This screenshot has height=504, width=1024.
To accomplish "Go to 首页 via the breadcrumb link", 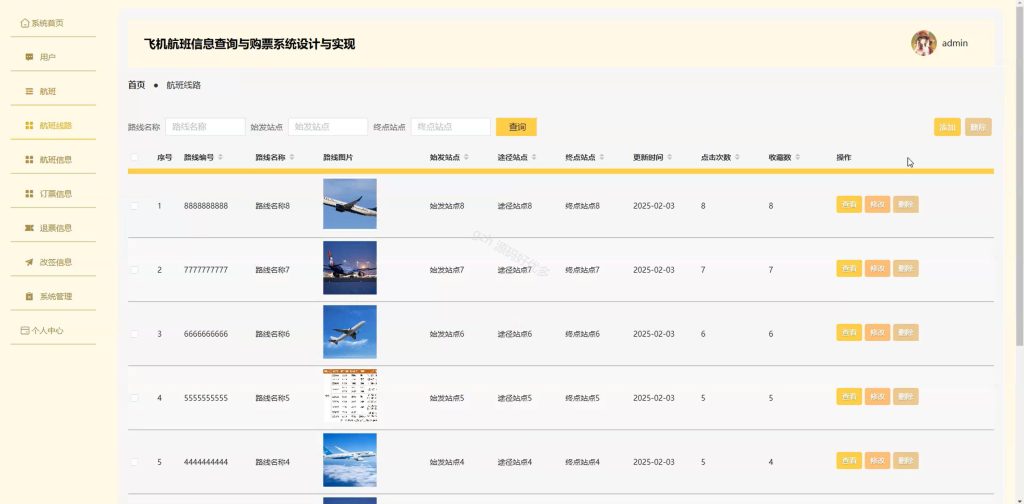I will pyautogui.click(x=136, y=85).
